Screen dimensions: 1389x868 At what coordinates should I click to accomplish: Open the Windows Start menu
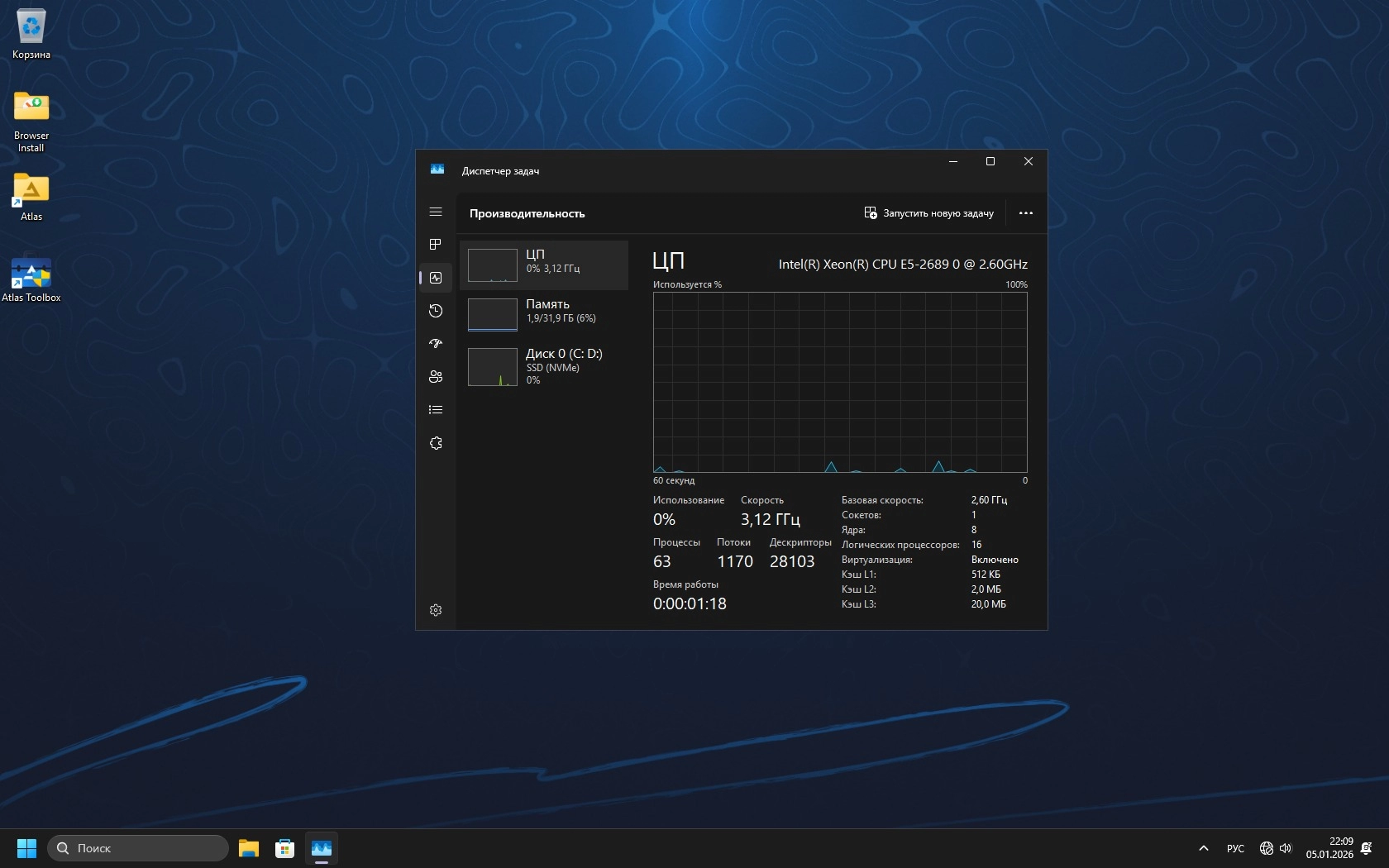pos(26,848)
